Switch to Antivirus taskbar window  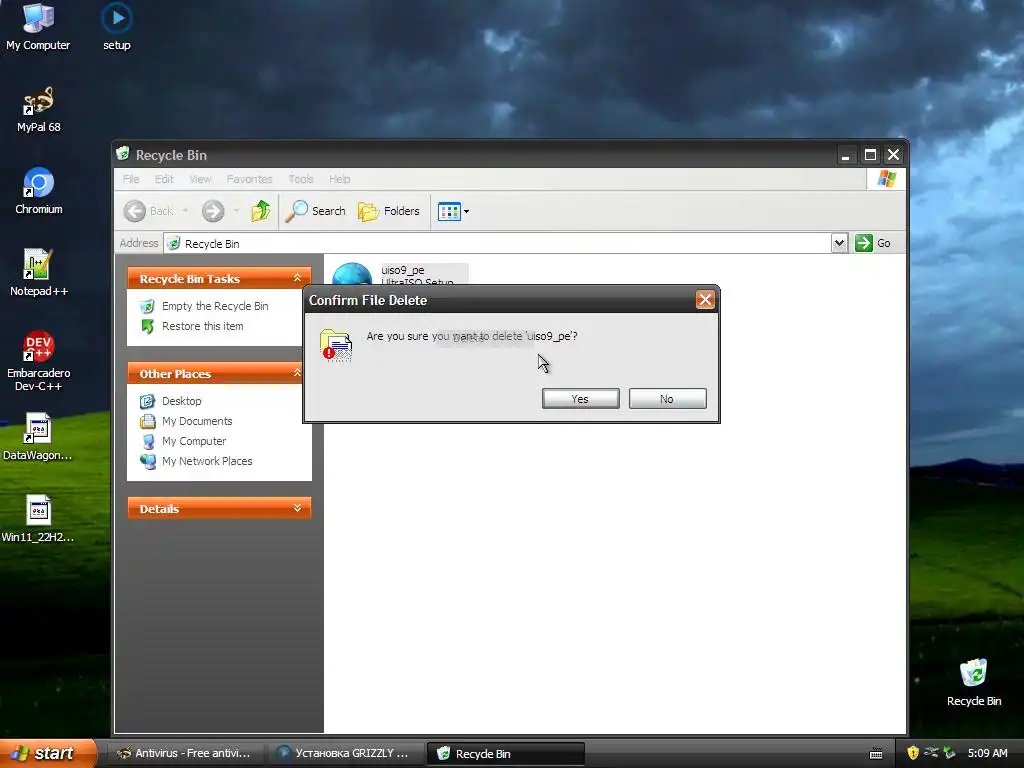click(x=184, y=753)
